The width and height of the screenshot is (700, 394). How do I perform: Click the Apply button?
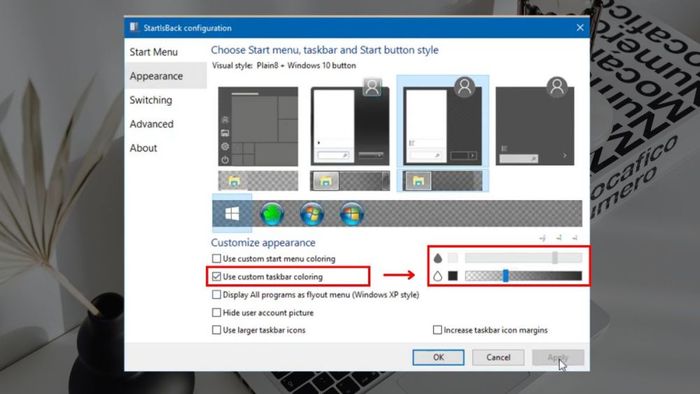[558, 357]
